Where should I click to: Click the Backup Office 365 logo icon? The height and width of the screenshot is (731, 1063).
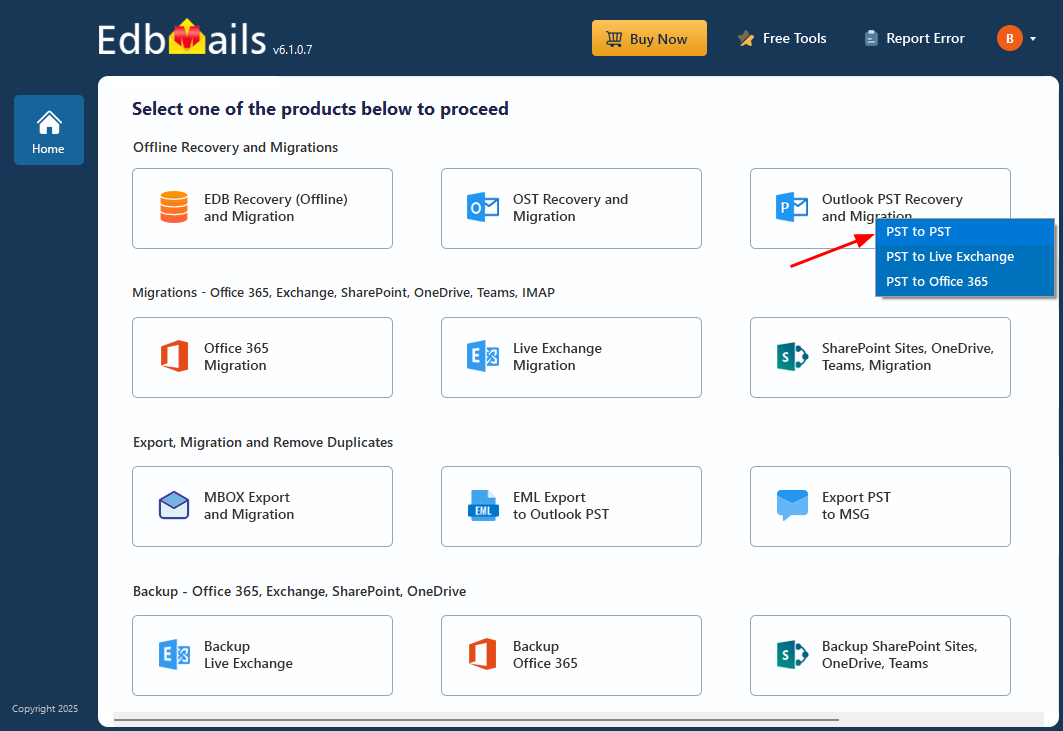[x=483, y=654]
